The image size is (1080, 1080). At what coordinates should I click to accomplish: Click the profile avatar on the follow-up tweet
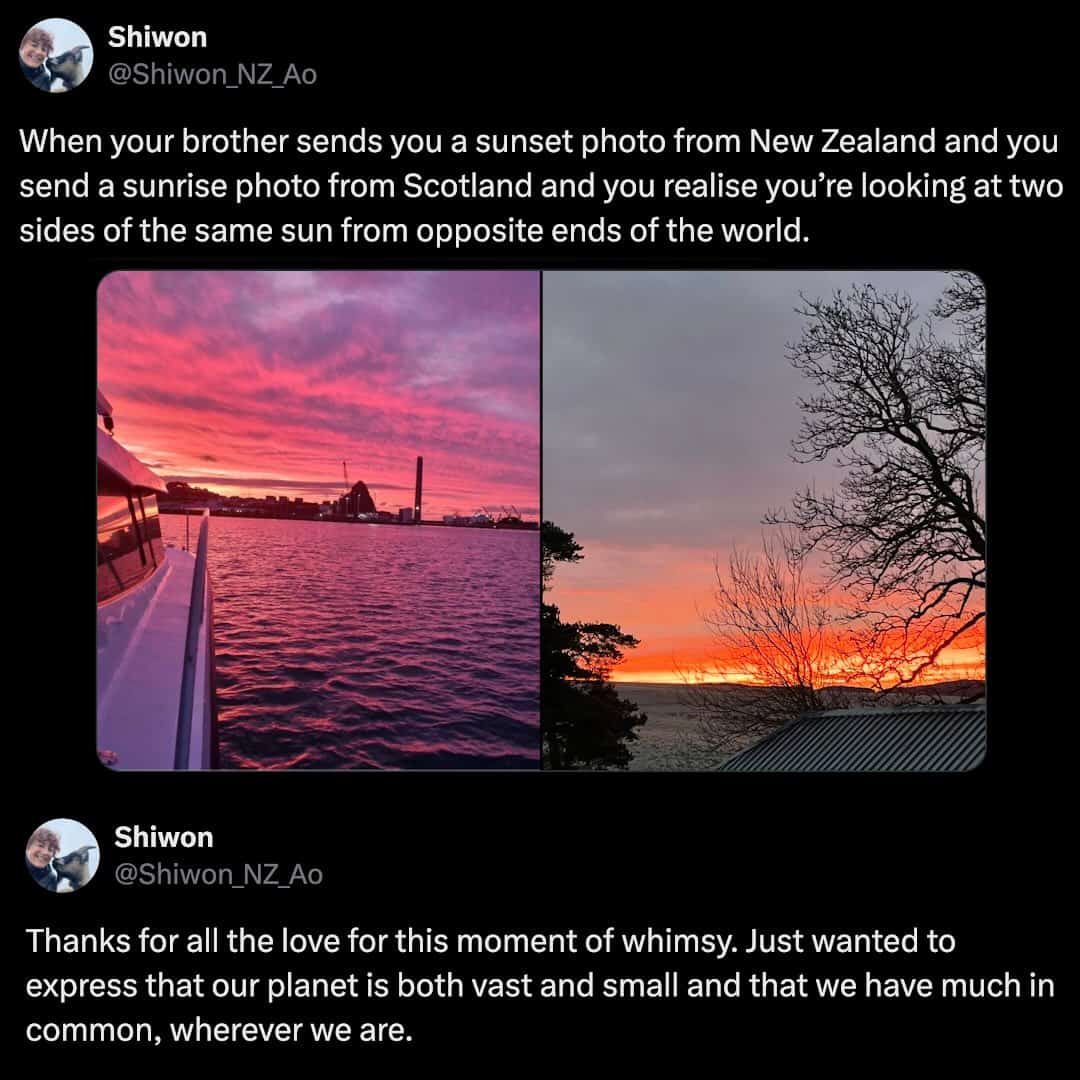point(62,855)
